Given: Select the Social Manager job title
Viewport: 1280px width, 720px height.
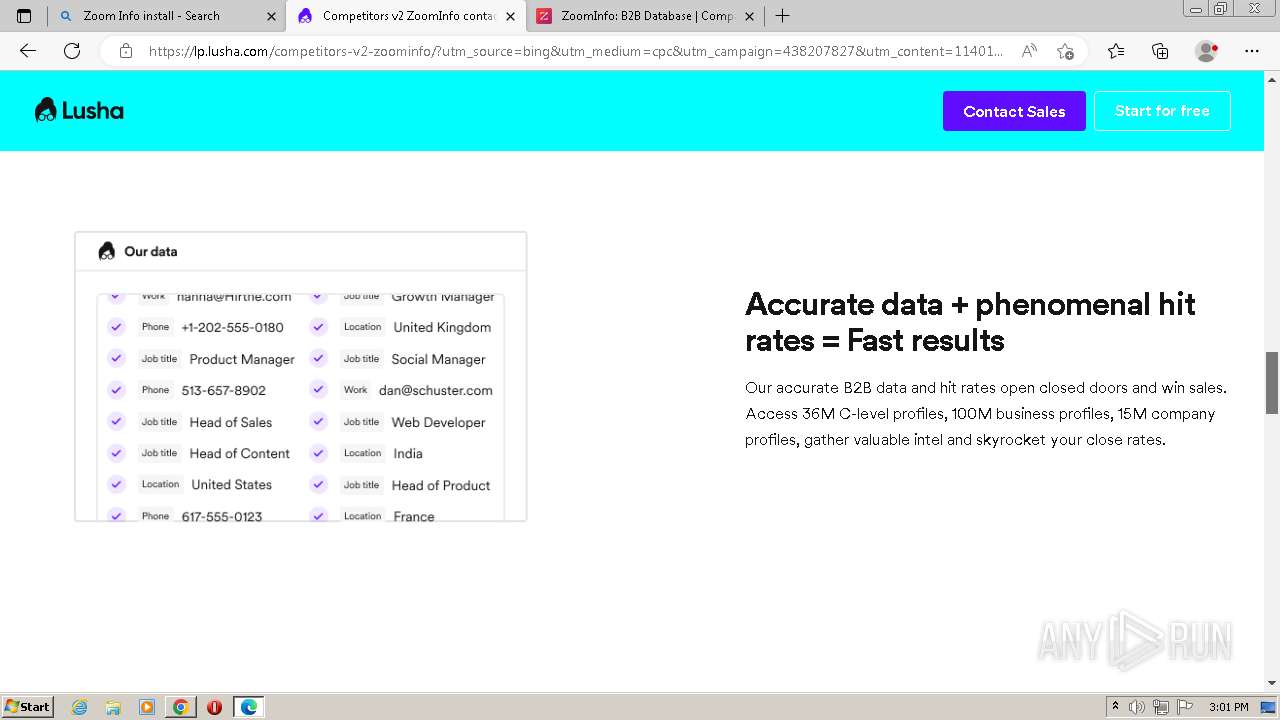Looking at the screenshot, I should click(x=438, y=359).
